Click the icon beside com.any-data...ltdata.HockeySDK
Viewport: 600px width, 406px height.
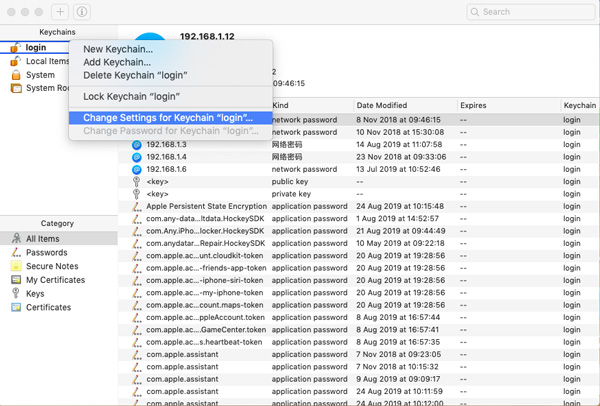pyautogui.click(x=137, y=219)
